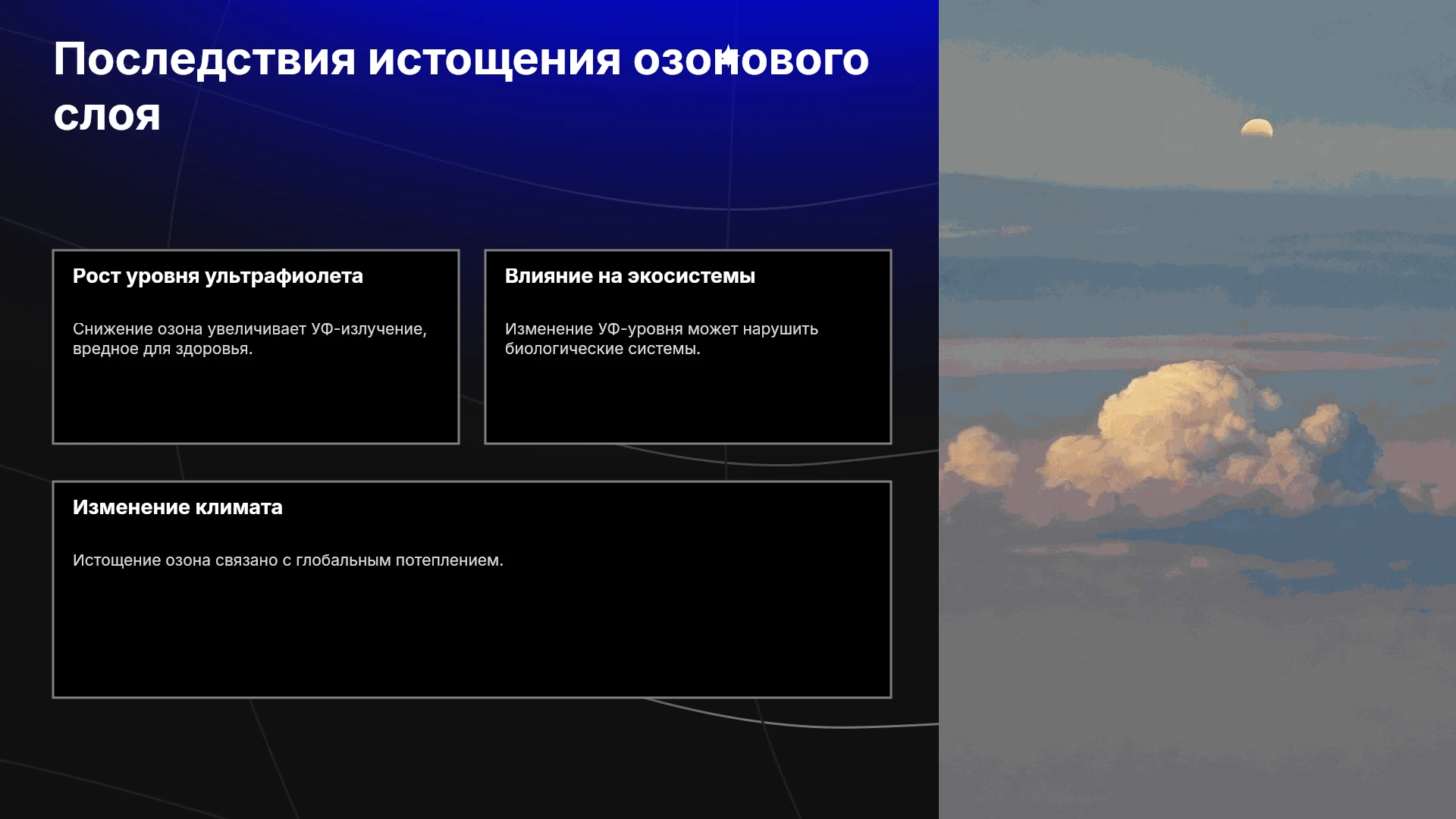This screenshot has height=819, width=1456.
Task: Click empty area of the ultraviolet card
Action: click(x=256, y=400)
